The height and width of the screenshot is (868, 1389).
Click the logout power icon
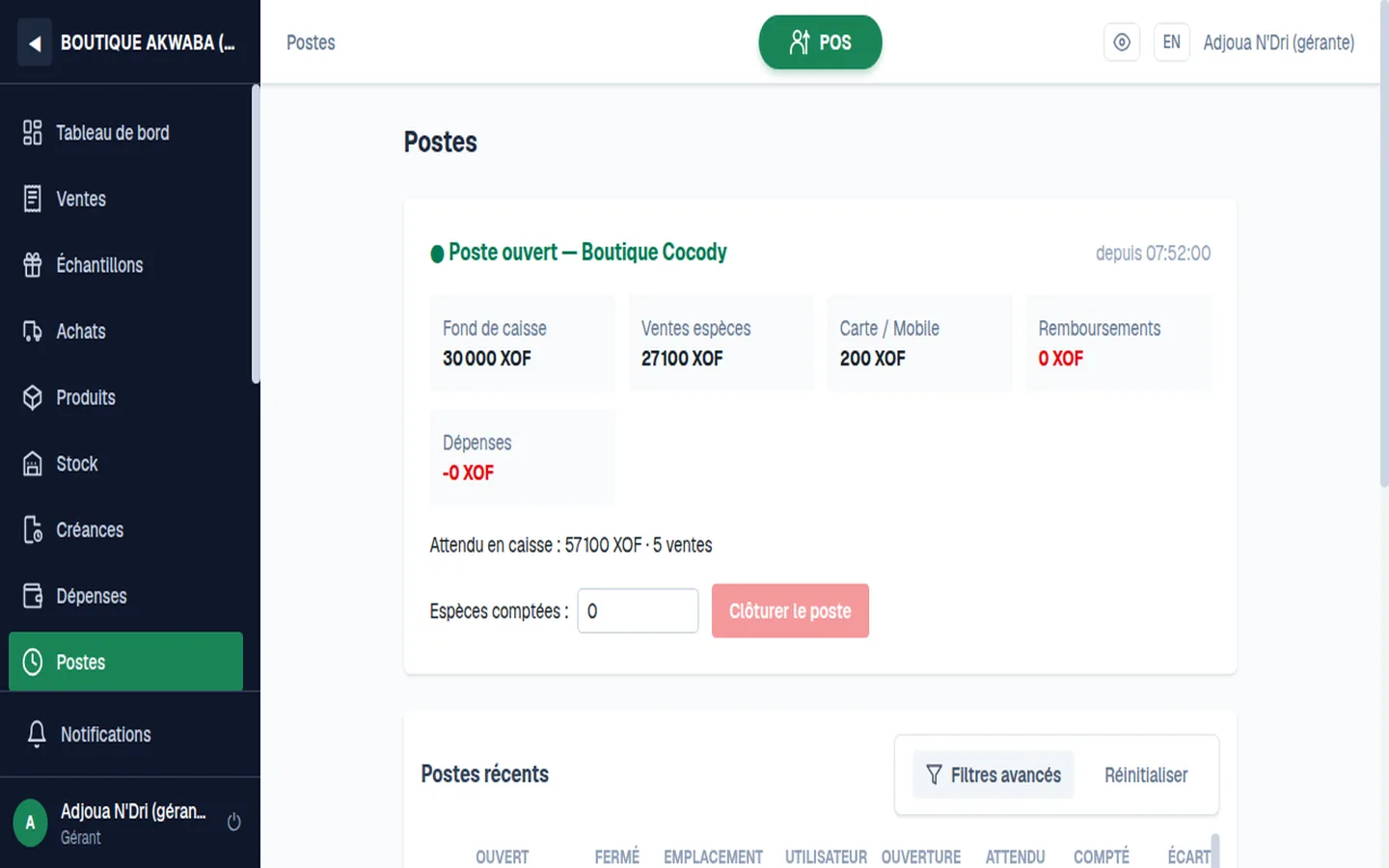pos(233,823)
